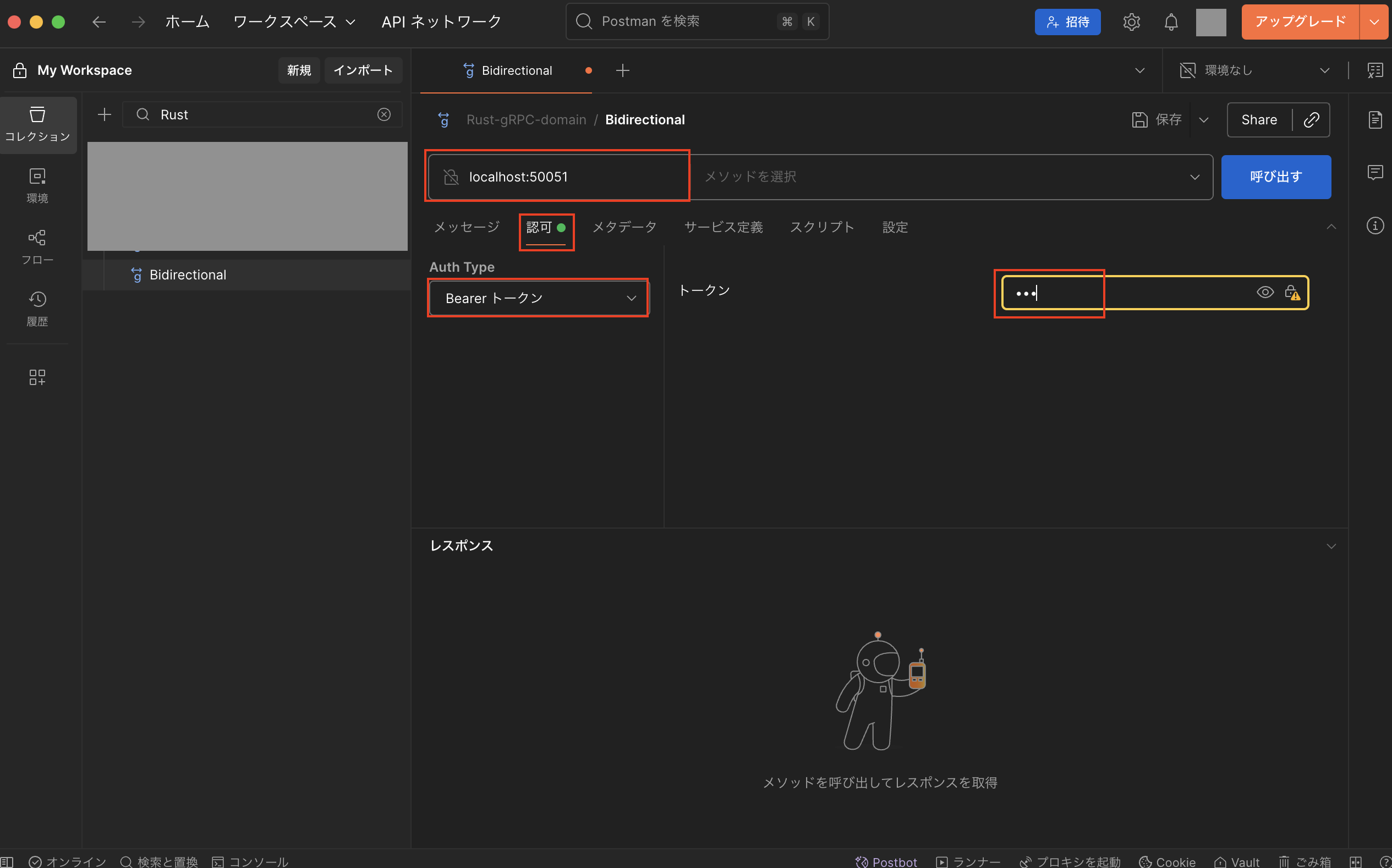The image size is (1392, 868).
Task: Open the documentation panel icon
Action: tap(1375, 119)
